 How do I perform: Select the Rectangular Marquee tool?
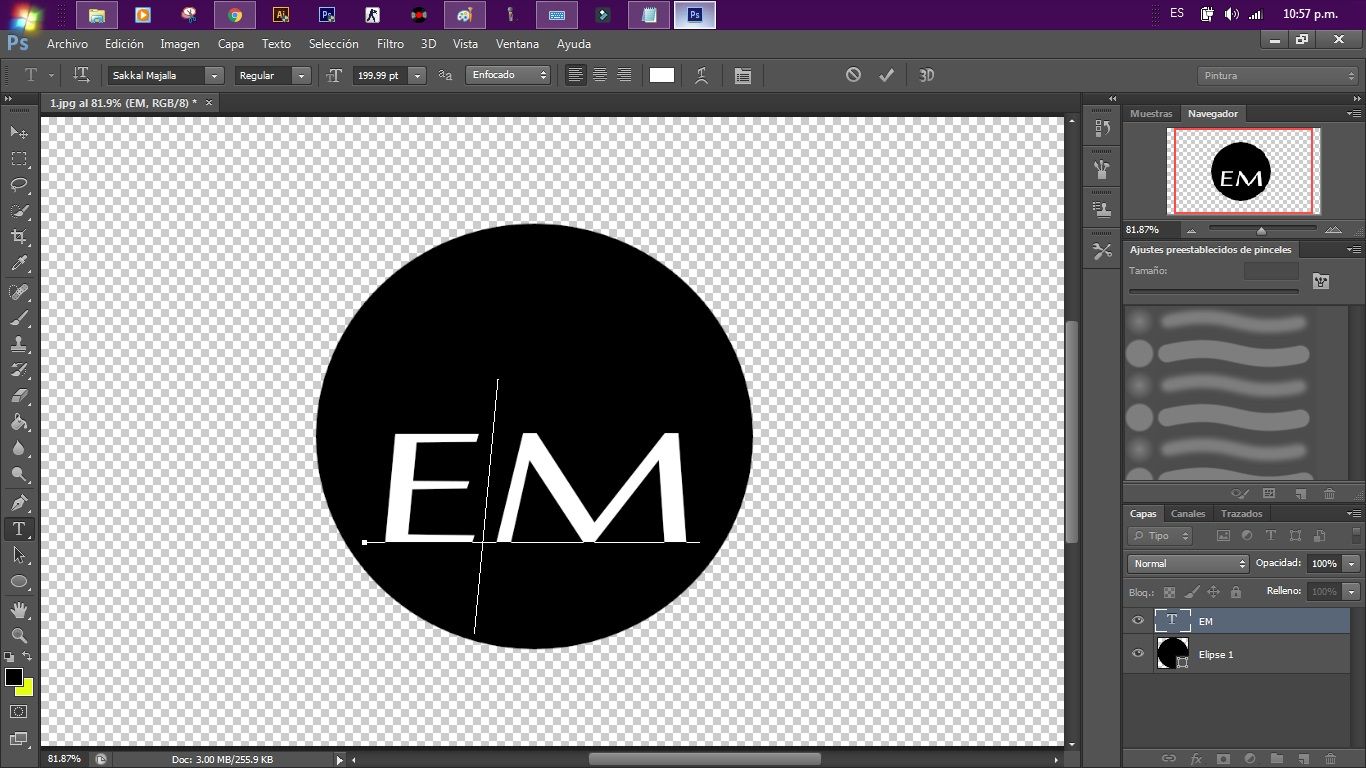pos(19,159)
